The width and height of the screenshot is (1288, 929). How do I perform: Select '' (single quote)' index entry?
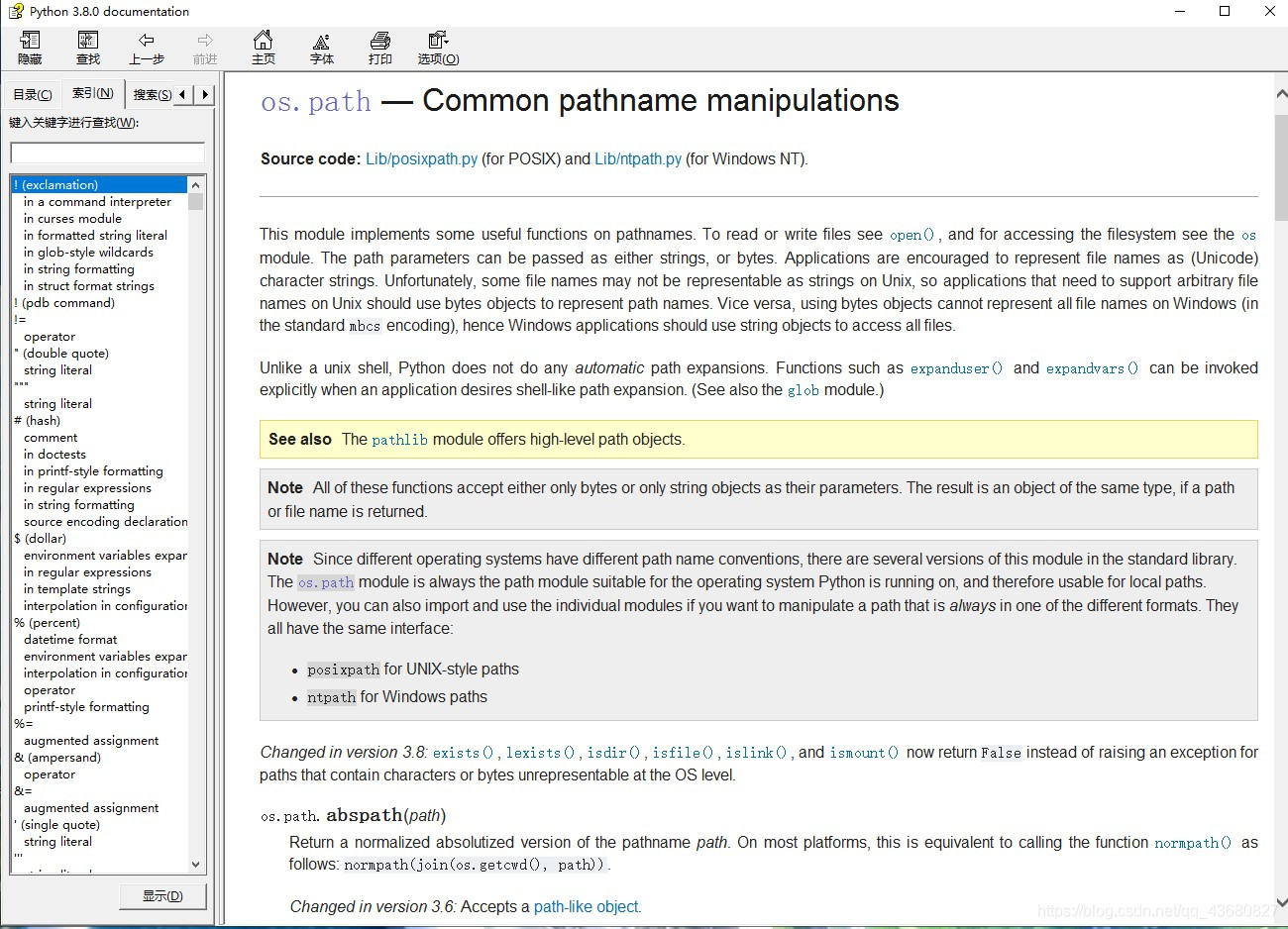click(56, 825)
